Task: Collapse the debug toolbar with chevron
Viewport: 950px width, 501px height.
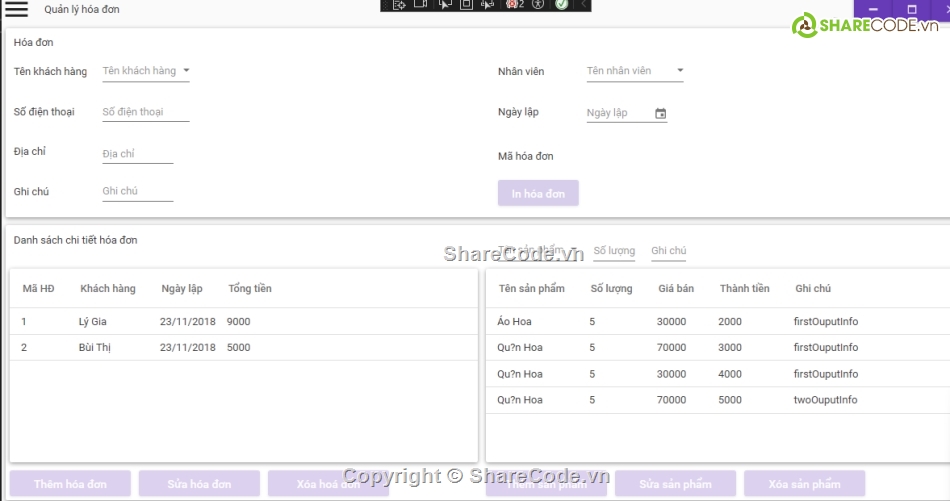Action: click(x=584, y=5)
